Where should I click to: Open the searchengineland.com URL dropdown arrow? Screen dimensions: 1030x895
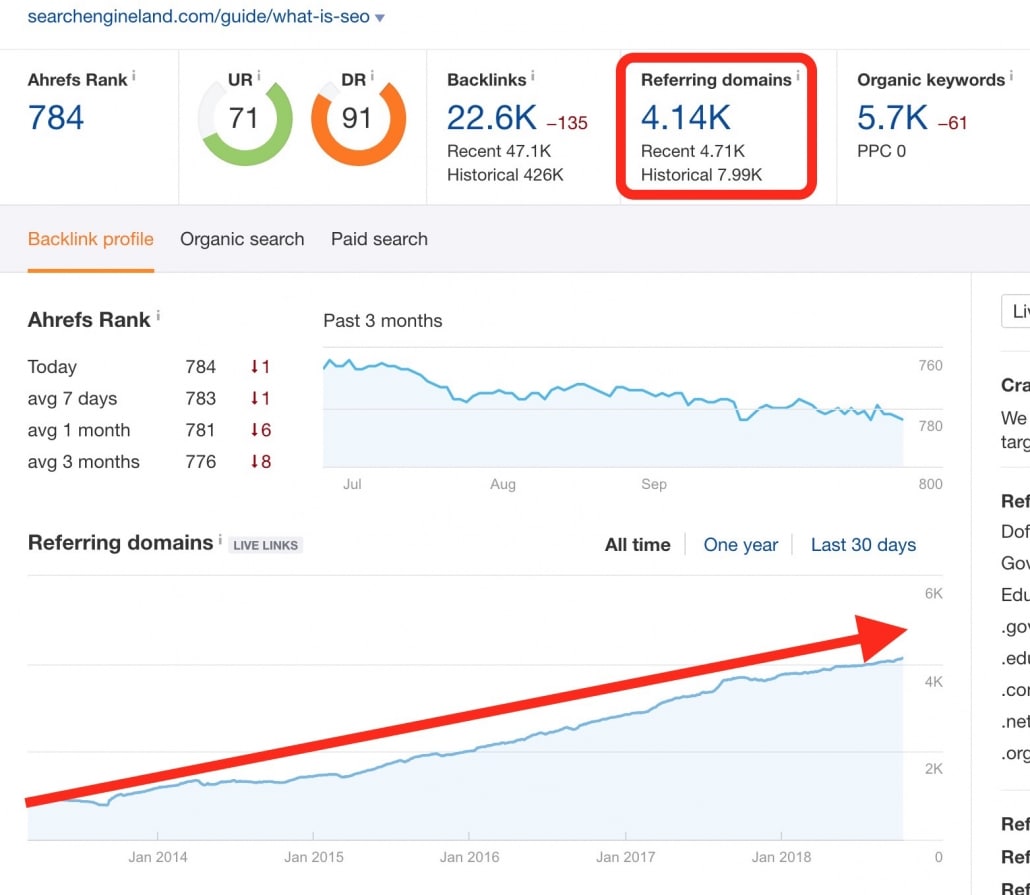[x=380, y=18]
